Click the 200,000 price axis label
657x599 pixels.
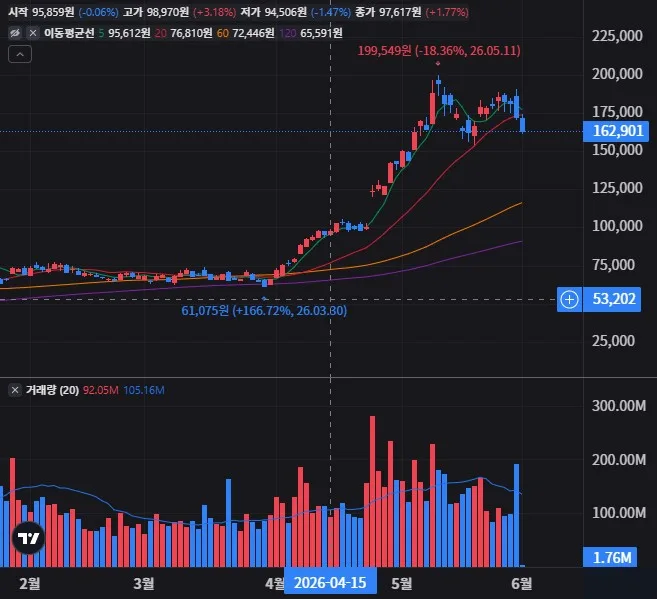click(617, 74)
